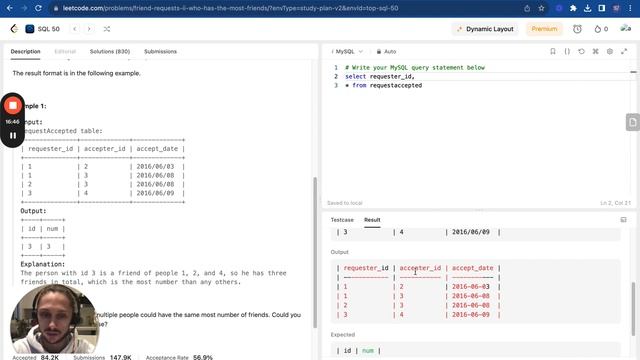Image resolution: width=640 pixels, height=360 pixels.
Task: Click the result panel scrollbar
Action: coord(633,308)
